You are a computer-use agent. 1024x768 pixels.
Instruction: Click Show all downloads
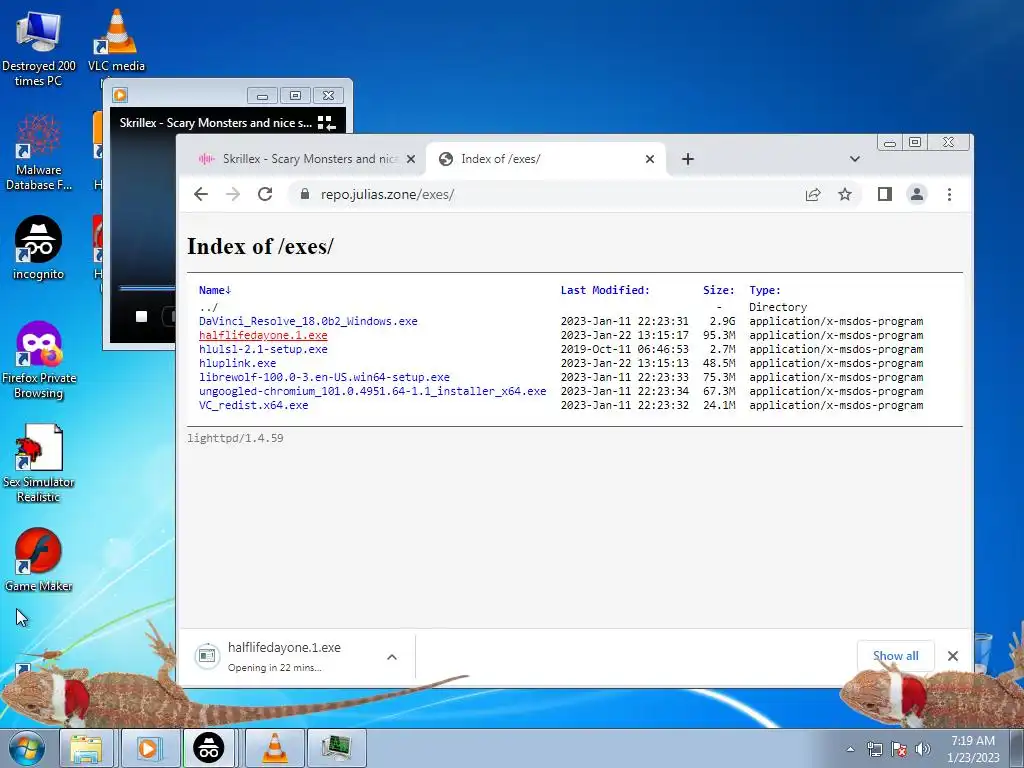click(x=895, y=656)
